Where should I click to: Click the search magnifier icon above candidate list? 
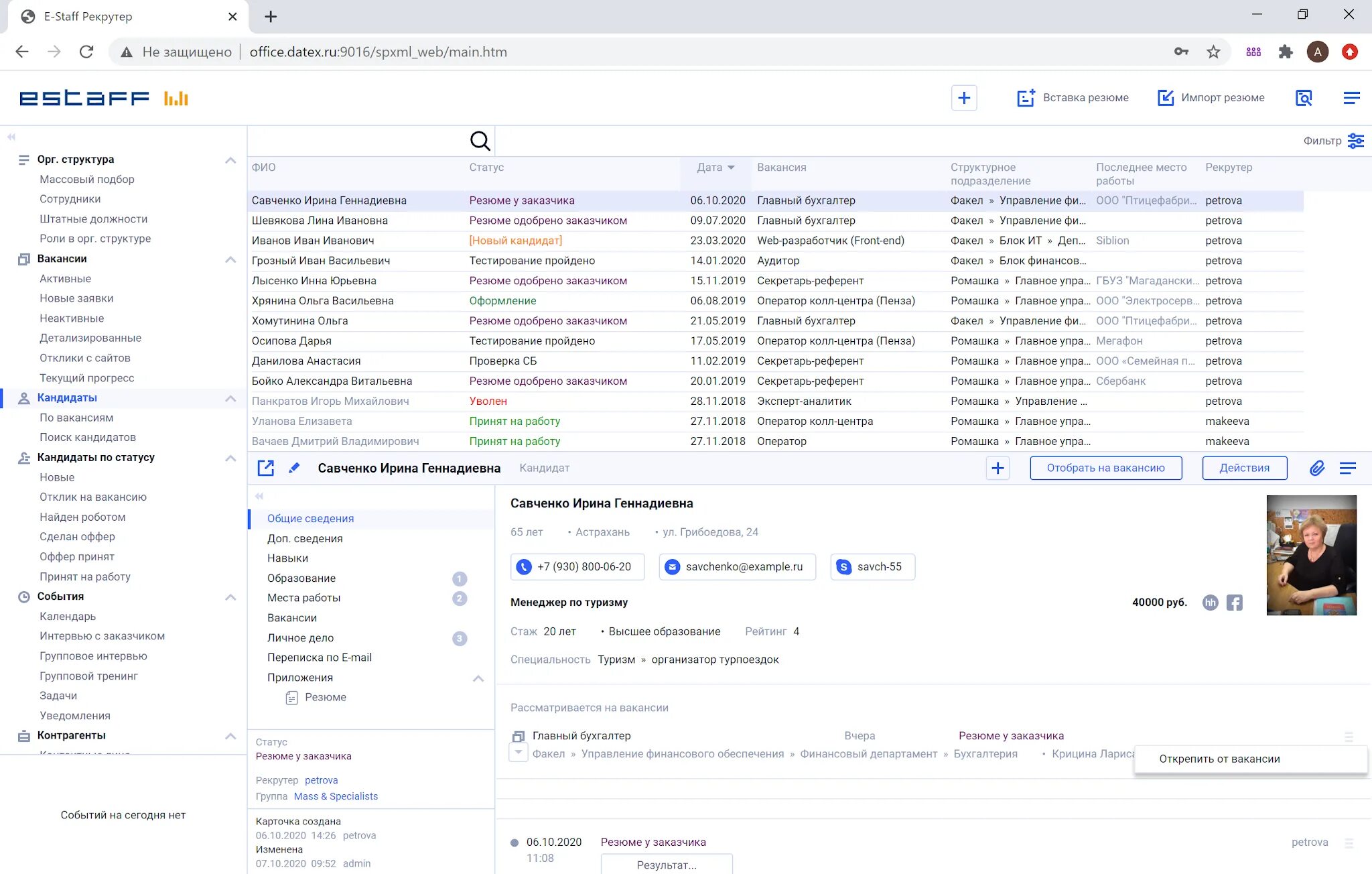[x=480, y=141]
